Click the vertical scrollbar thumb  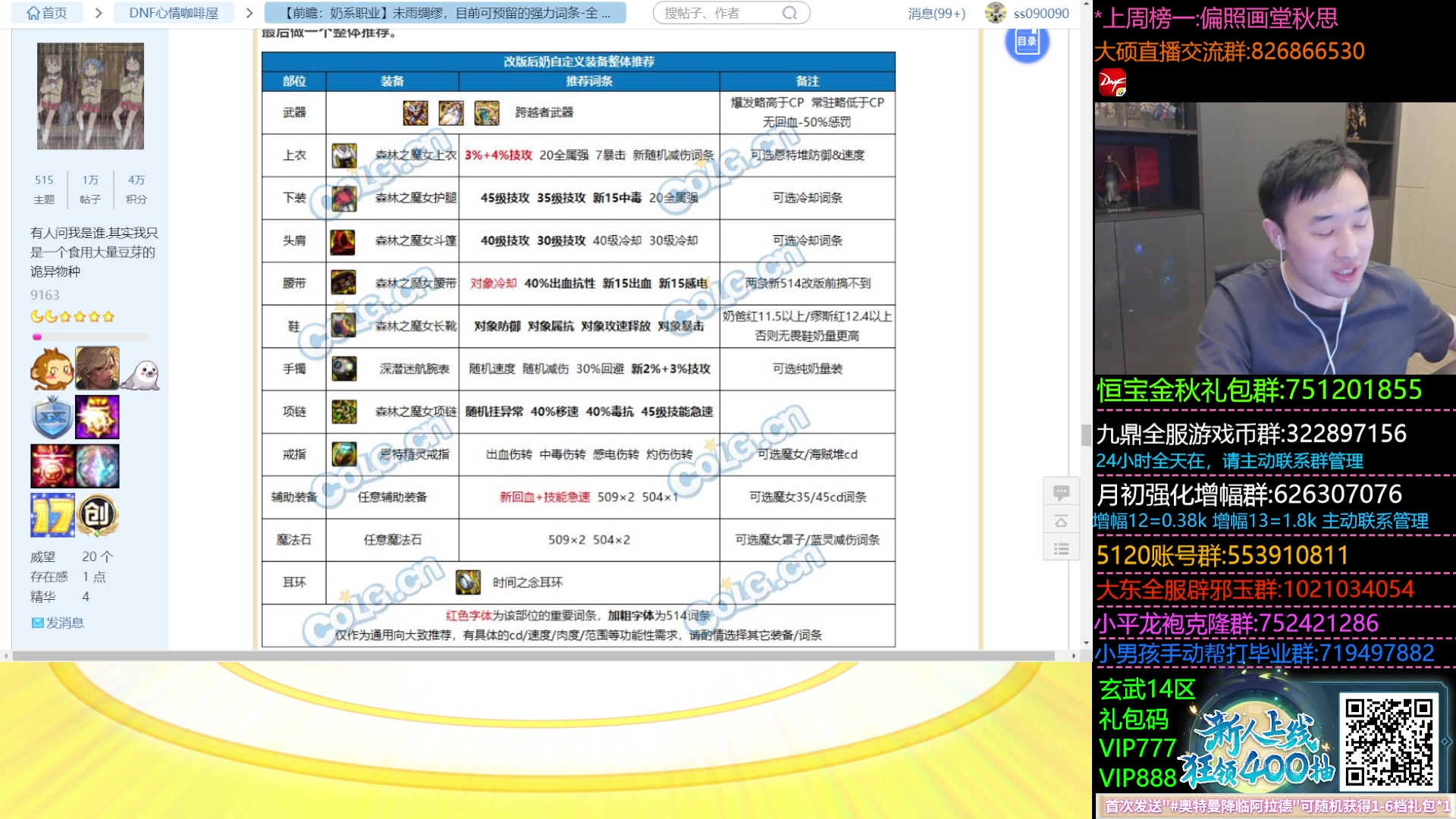[1086, 435]
